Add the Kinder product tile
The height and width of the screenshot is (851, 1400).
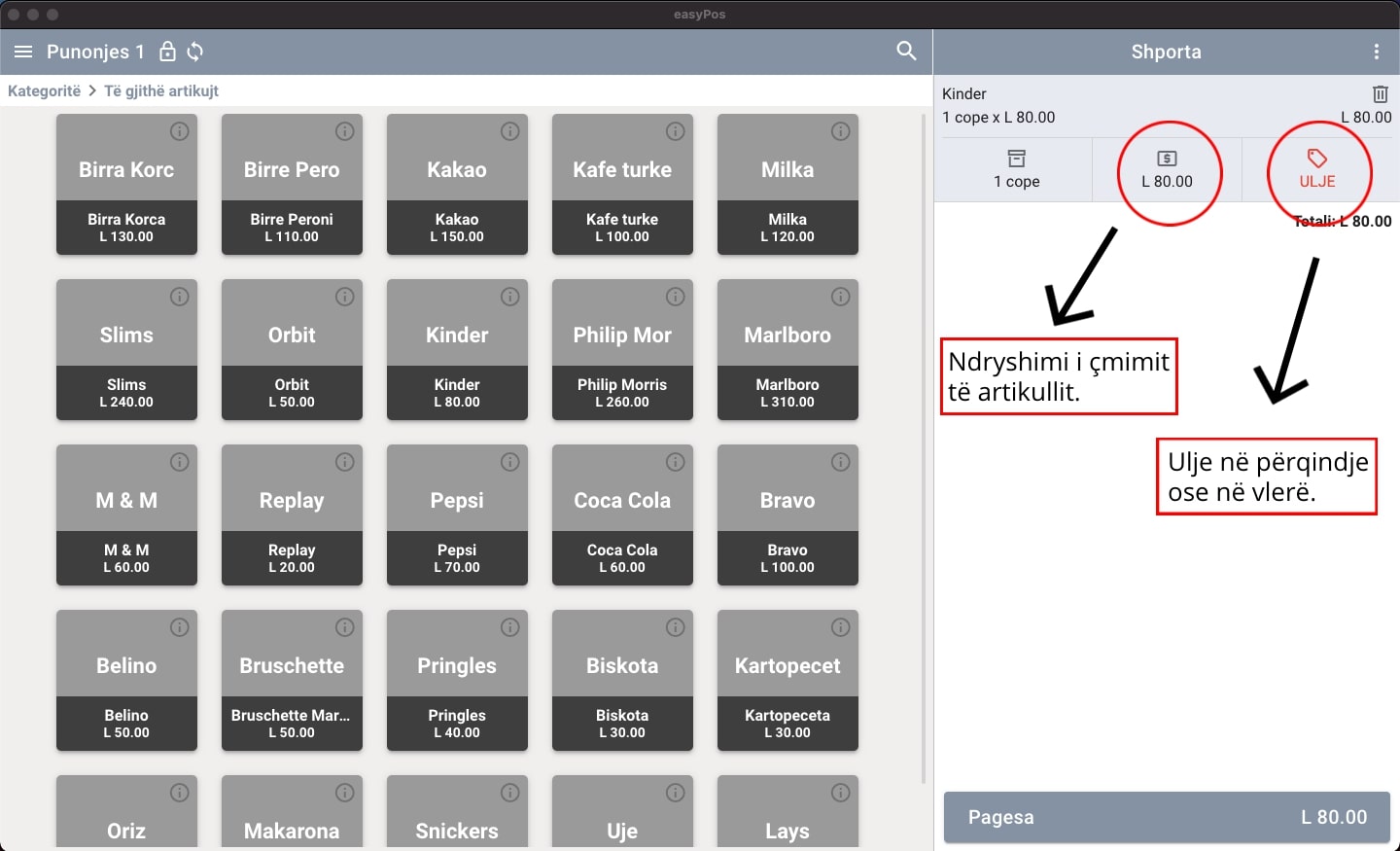coord(457,350)
